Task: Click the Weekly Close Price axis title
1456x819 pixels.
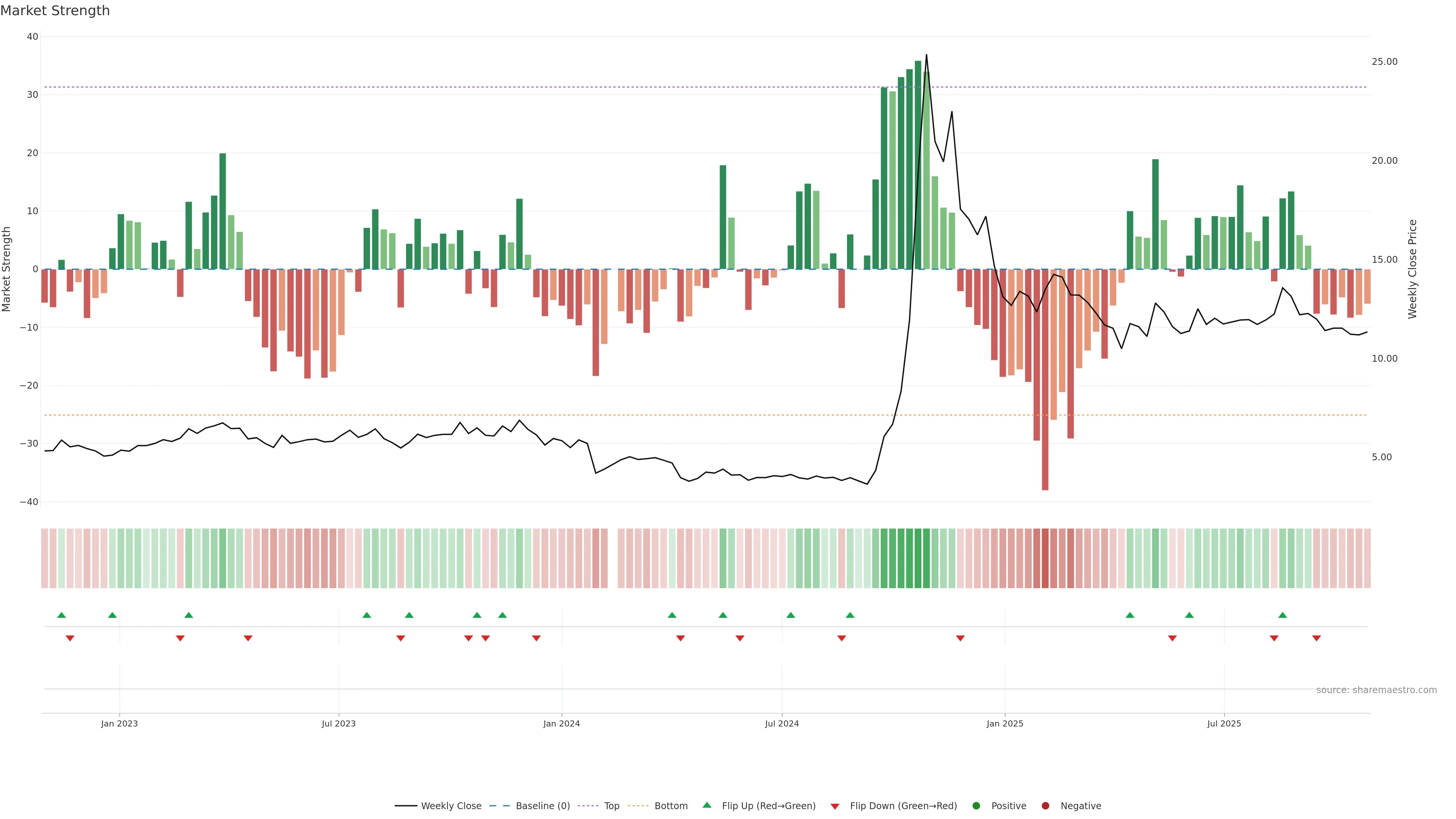Action: pos(1412,269)
